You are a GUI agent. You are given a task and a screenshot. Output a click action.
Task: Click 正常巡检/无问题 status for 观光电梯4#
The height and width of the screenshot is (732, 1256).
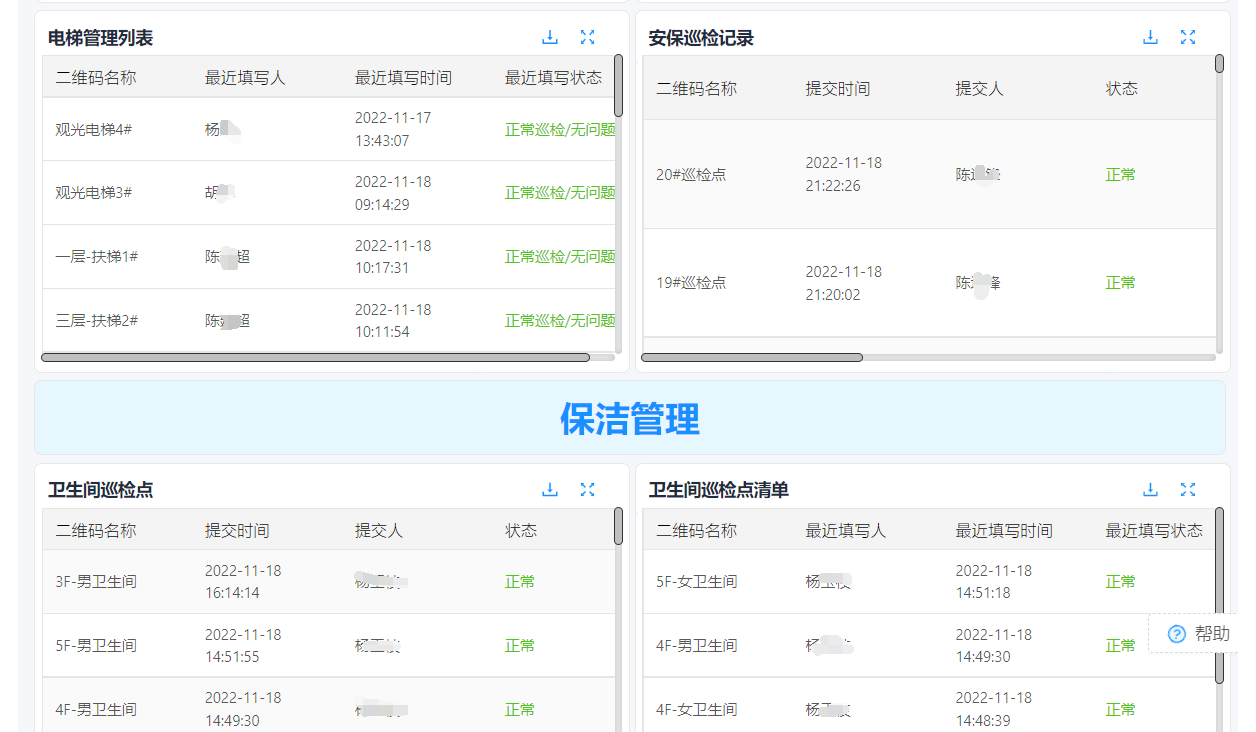tap(557, 128)
